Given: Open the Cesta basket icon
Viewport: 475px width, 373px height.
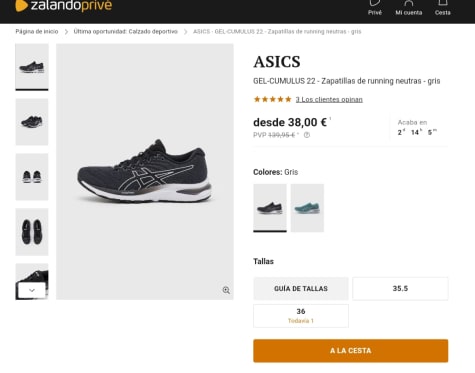Looking at the screenshot, I should click(x=443, y=8).
